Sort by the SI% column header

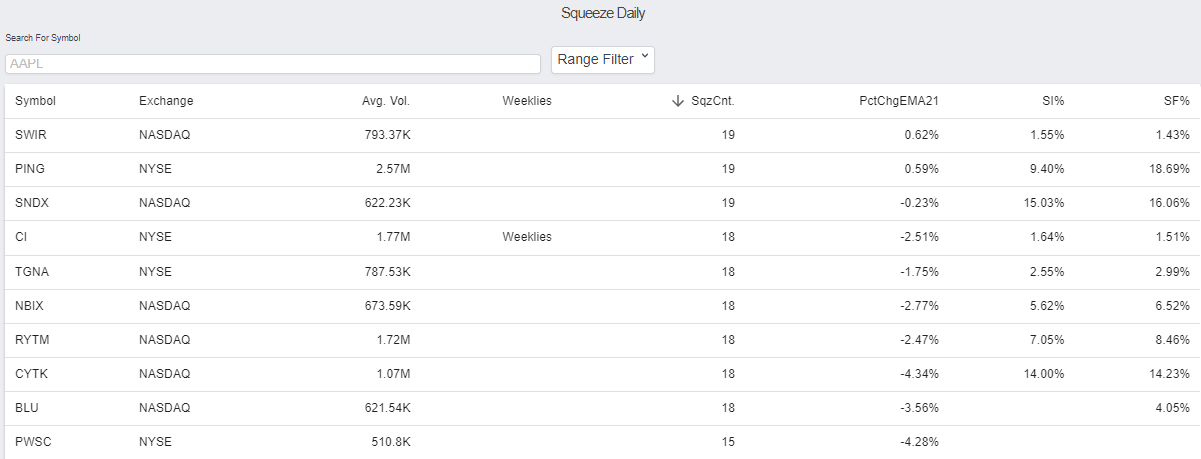point(1052,101)
